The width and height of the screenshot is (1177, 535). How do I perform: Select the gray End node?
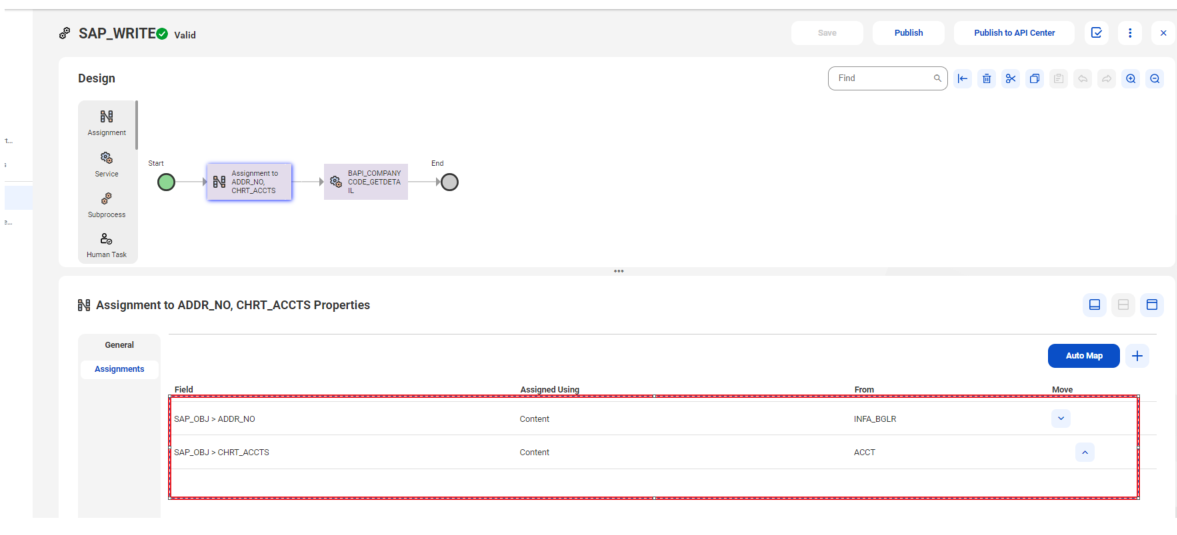point(449,182)
